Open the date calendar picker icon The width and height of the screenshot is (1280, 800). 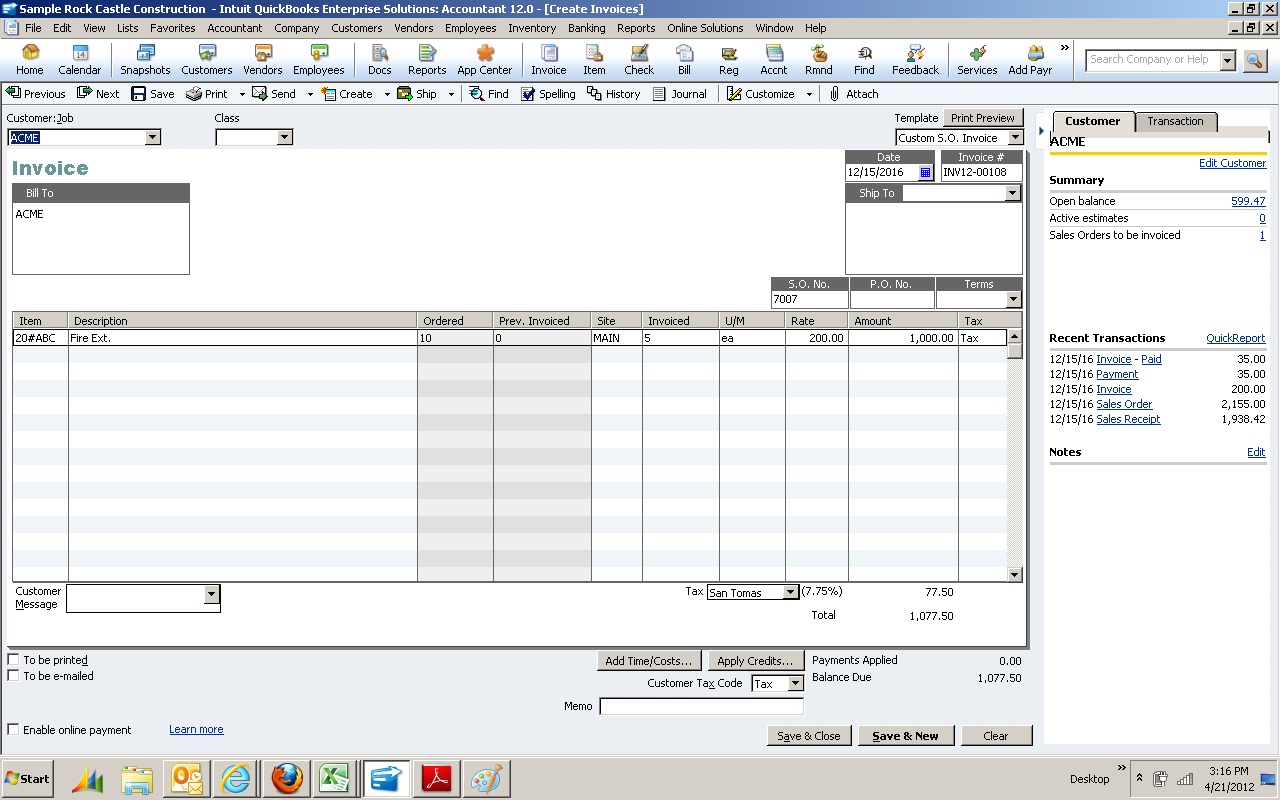925,172
